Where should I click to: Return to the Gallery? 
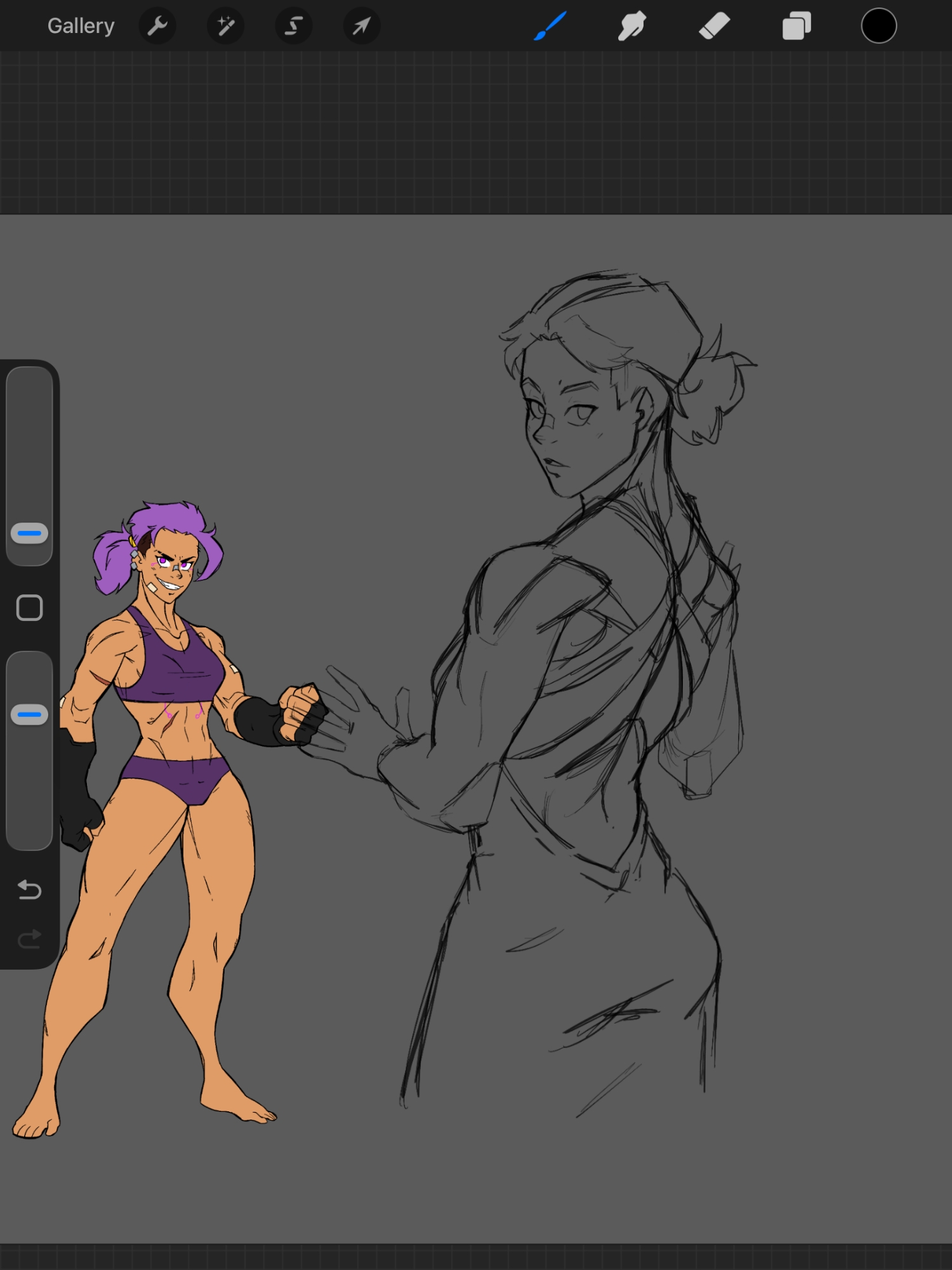click(x=81, y=26)
